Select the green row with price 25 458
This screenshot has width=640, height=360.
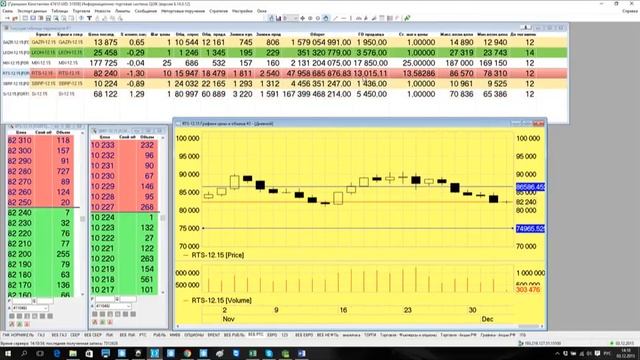click(284, 53)
